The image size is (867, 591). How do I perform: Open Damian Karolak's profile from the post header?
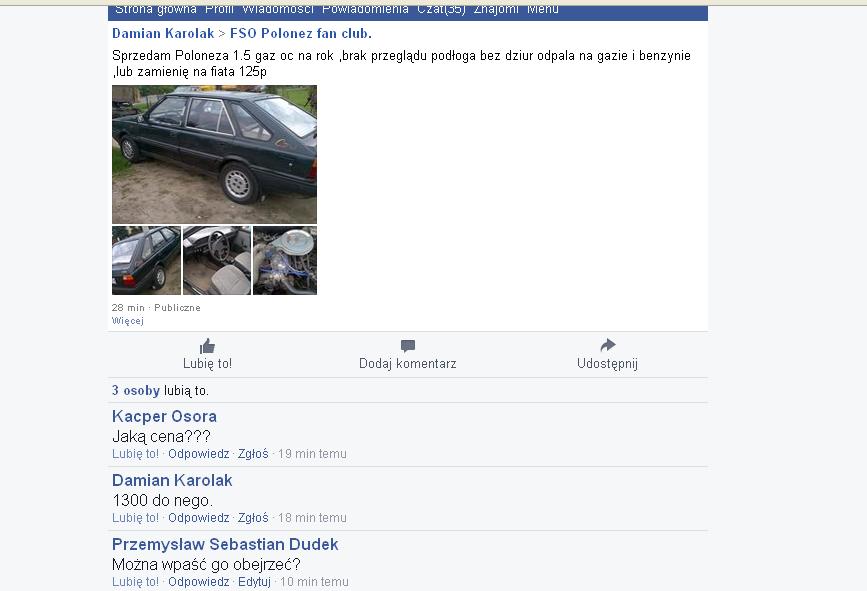pyautogui.click(x=163, y=34)
